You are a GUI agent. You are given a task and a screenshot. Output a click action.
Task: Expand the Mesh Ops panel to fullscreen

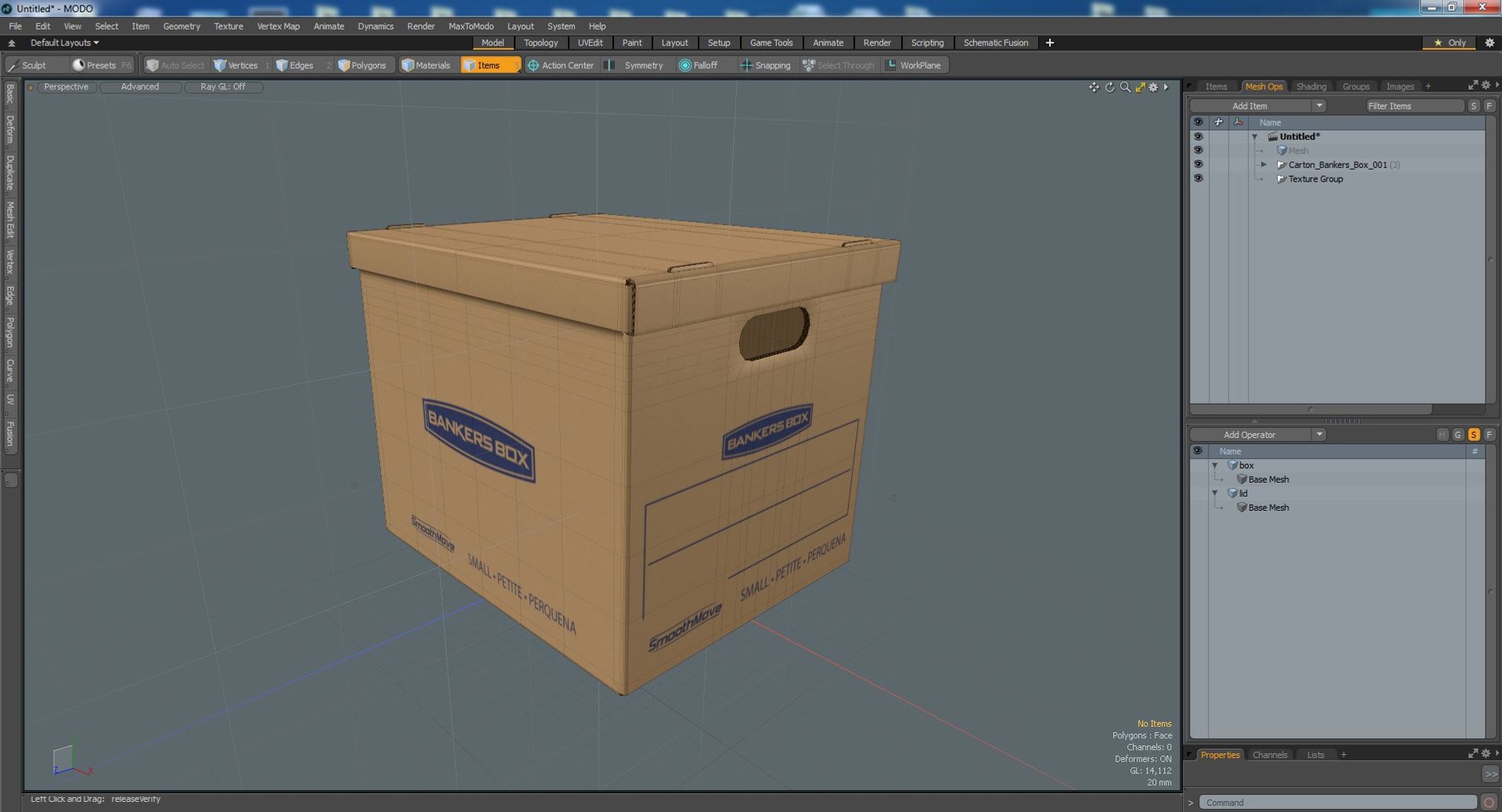1473,85
